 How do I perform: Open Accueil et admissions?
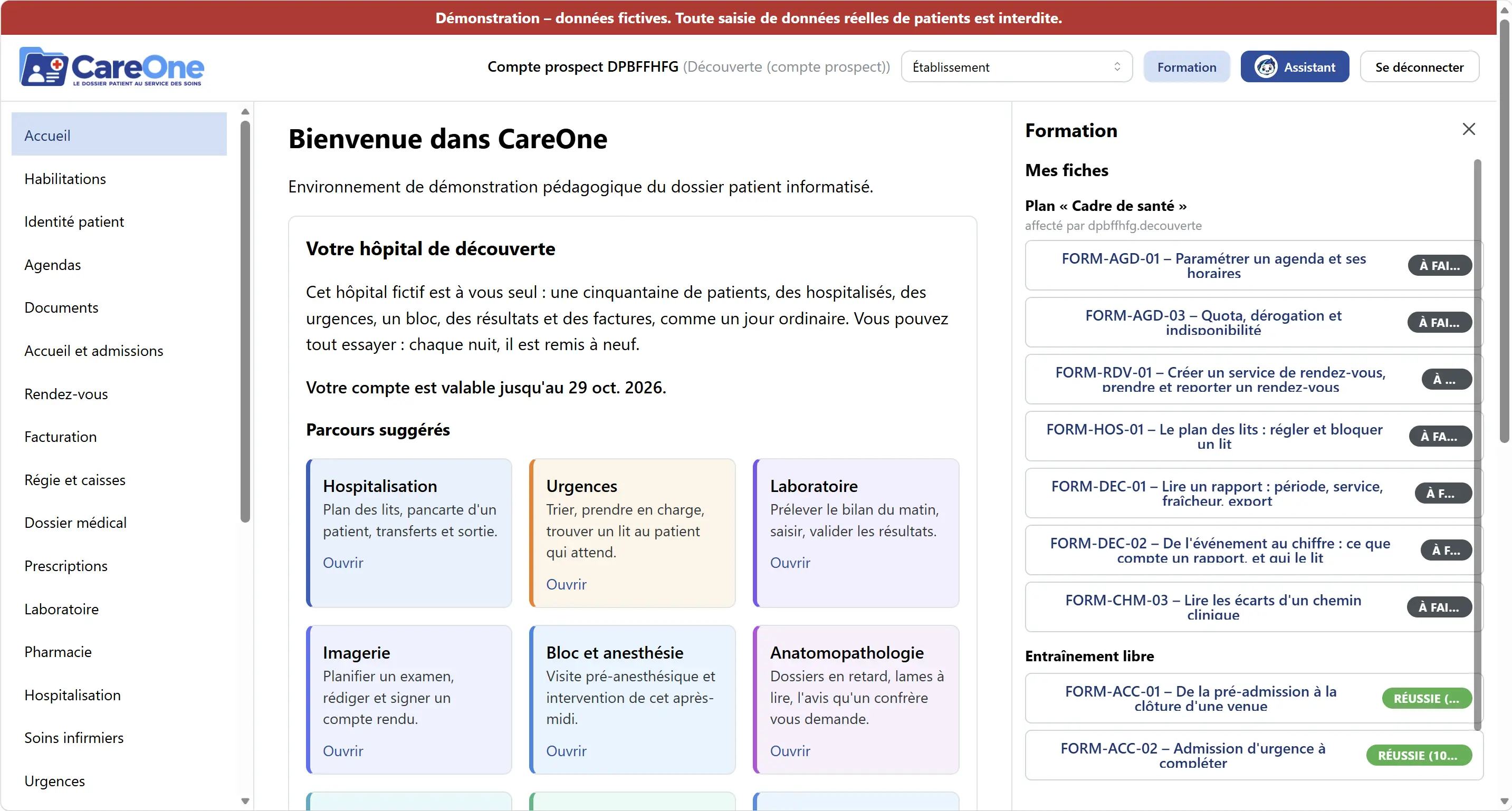pos(119,350)
